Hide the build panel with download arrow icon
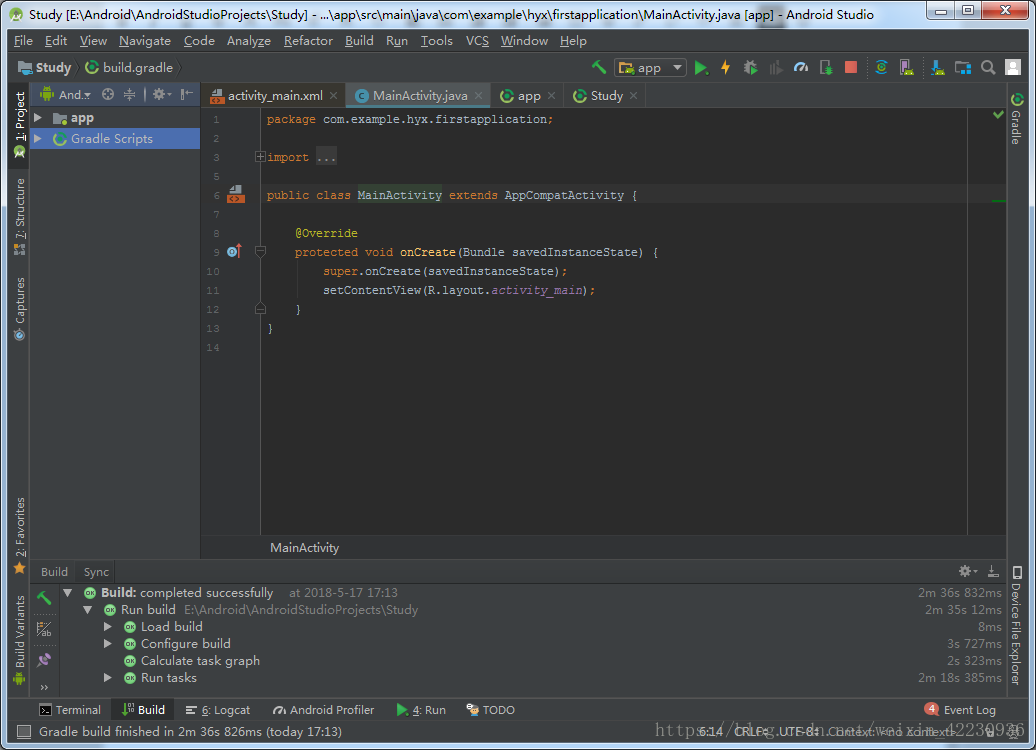This screenshot has height=750, width=1036. [993, 571]
